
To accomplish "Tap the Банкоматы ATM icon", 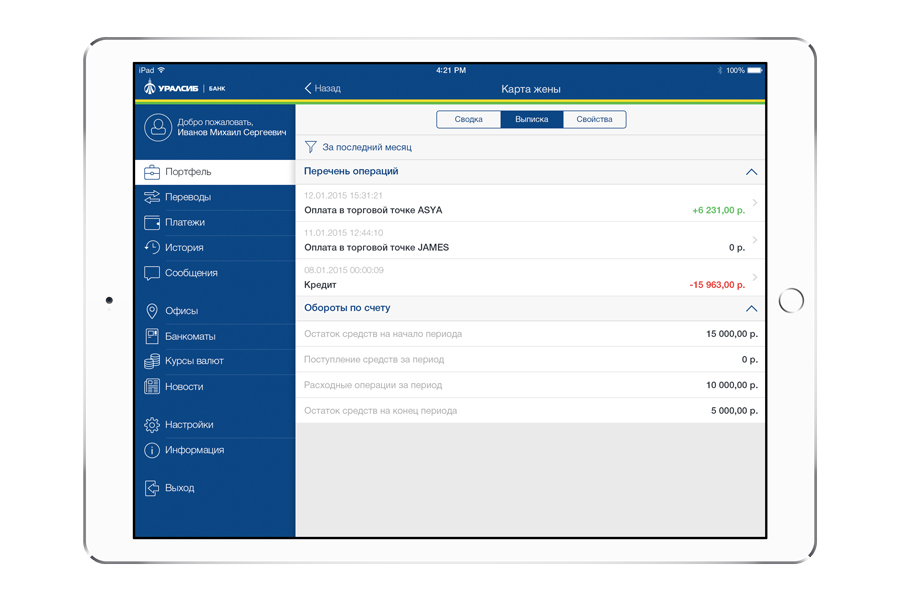I will [152, 336].
